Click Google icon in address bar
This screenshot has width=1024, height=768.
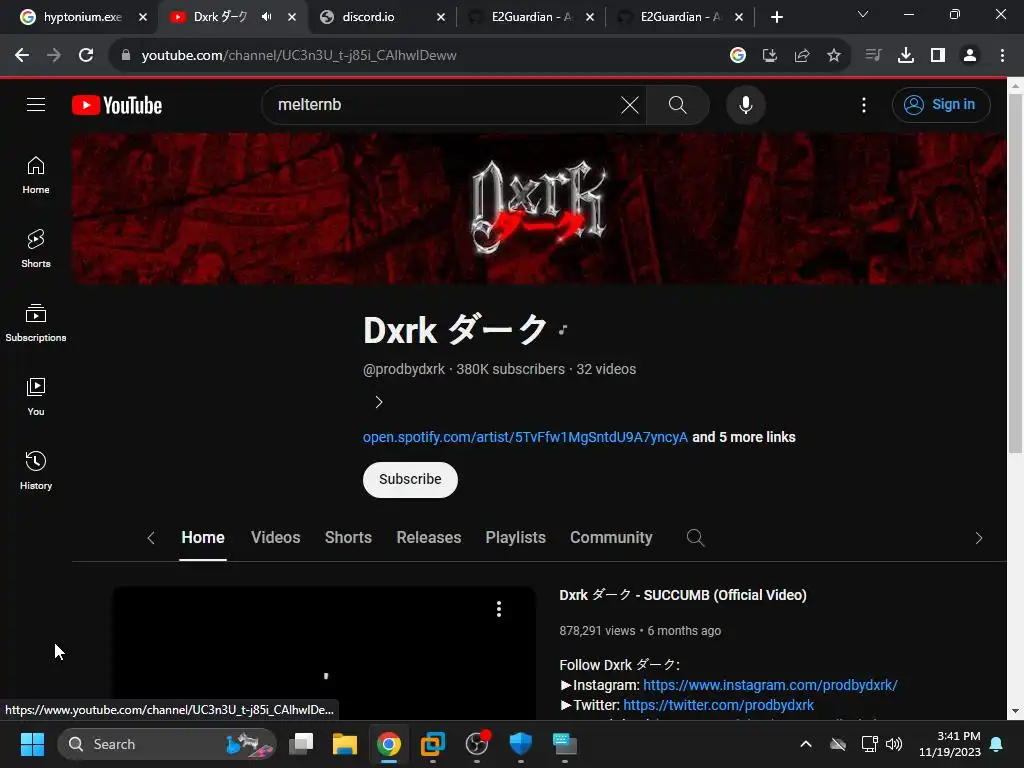coord(737,56)
